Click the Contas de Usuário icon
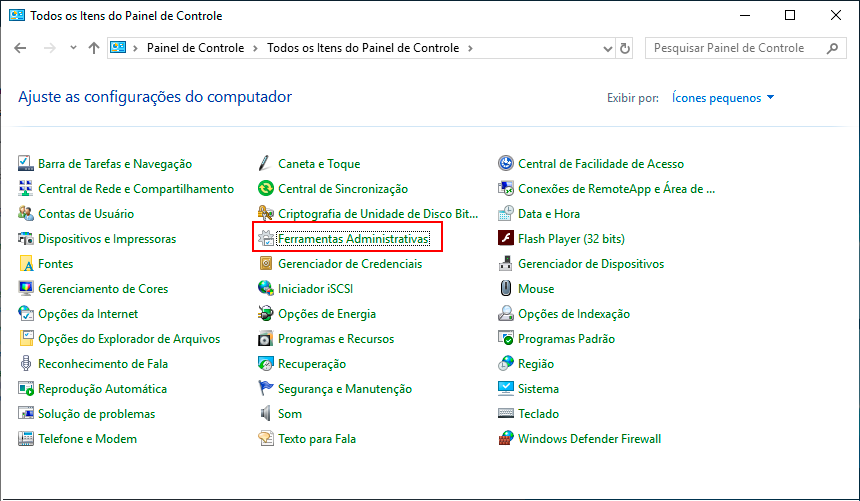The width and height of the screenshot is (860, 501). tap(26, 213)
